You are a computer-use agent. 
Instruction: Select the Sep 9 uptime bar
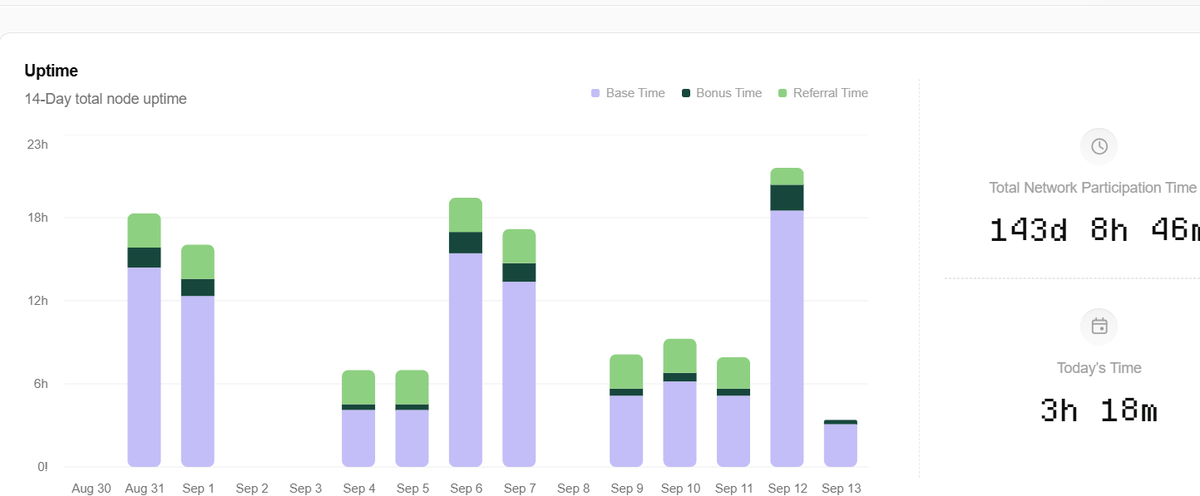pos(626,410)
